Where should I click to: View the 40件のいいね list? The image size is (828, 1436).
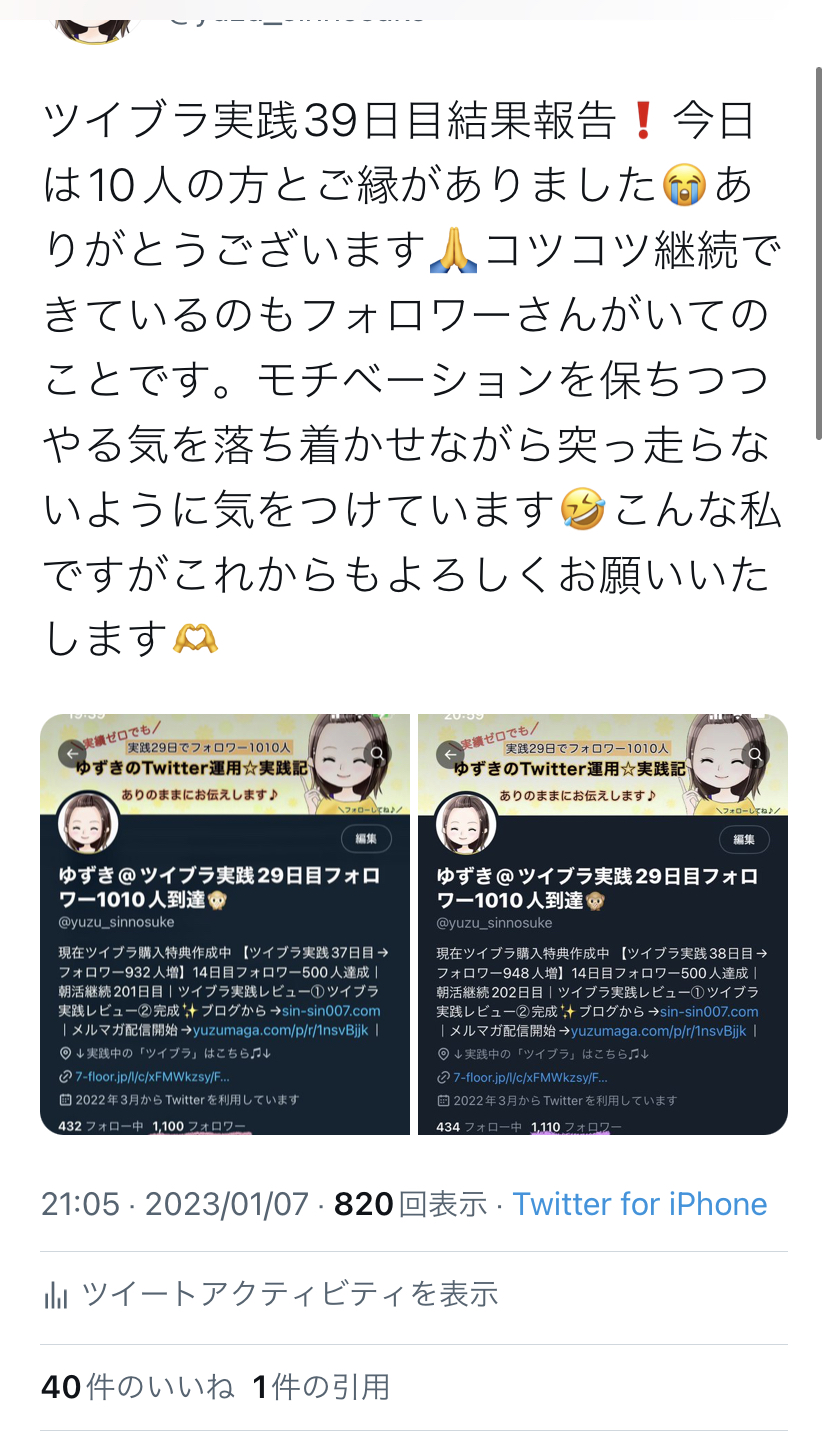coord(138,1387)
